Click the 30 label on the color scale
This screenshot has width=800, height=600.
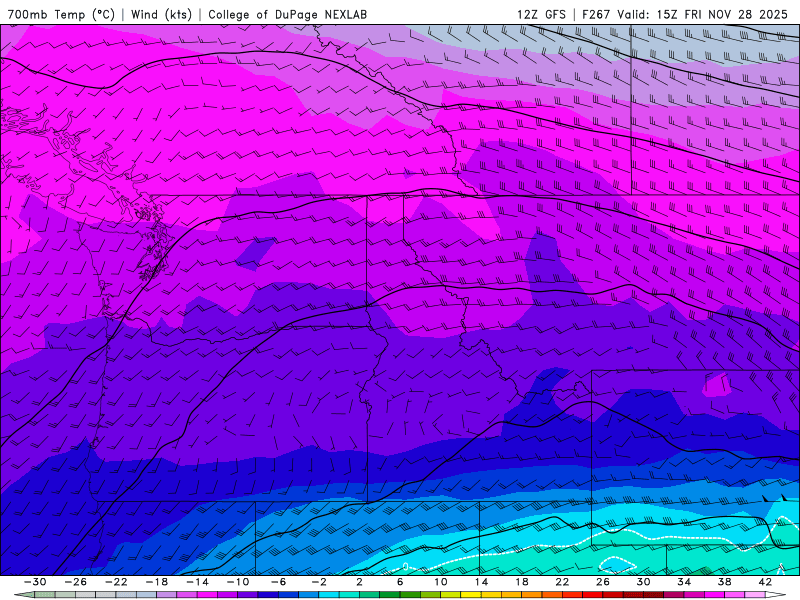(643, 582)
